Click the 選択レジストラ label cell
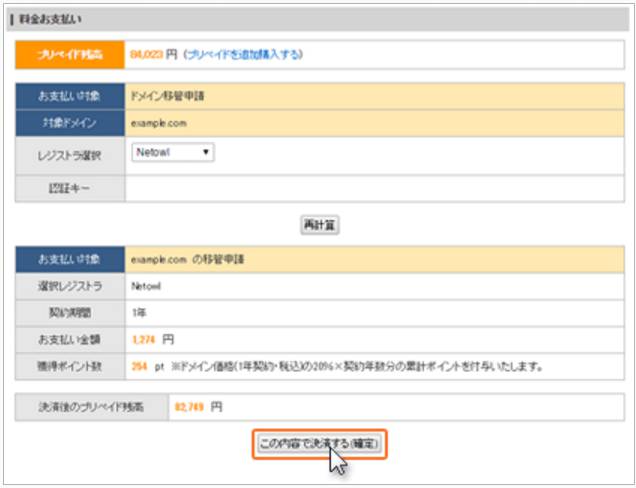The image size is (636, 488). click(x=70, y=286)
